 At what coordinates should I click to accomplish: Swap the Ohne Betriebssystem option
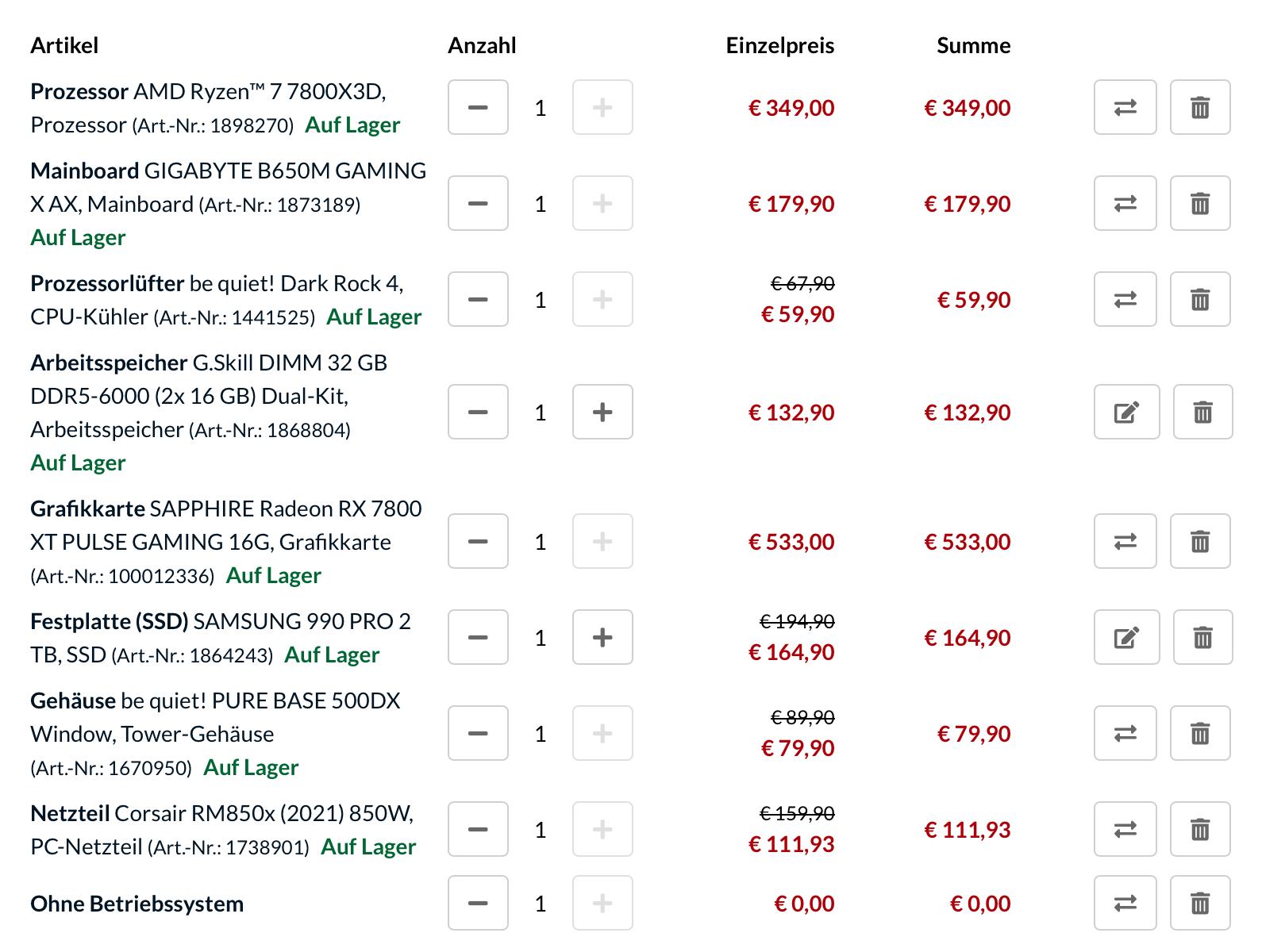1125,903
